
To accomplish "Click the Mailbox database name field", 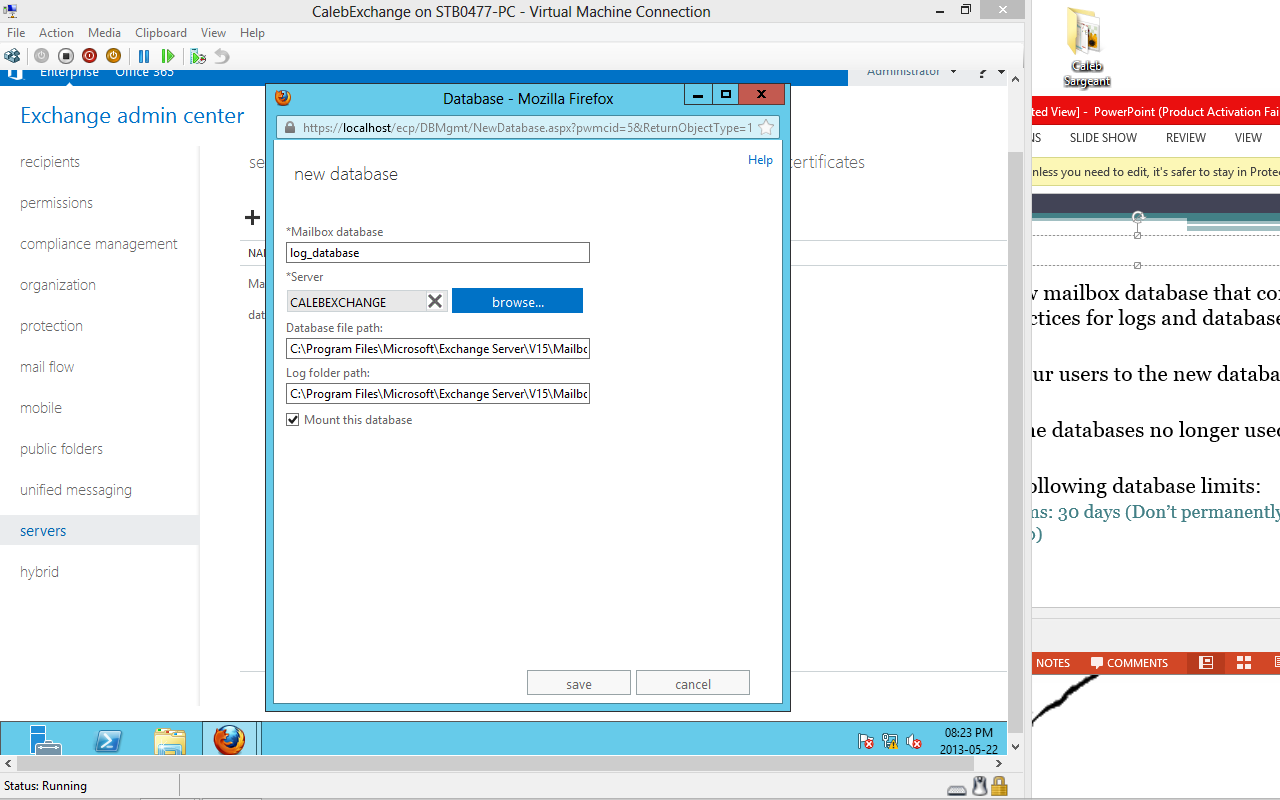I will pos(438,253).
